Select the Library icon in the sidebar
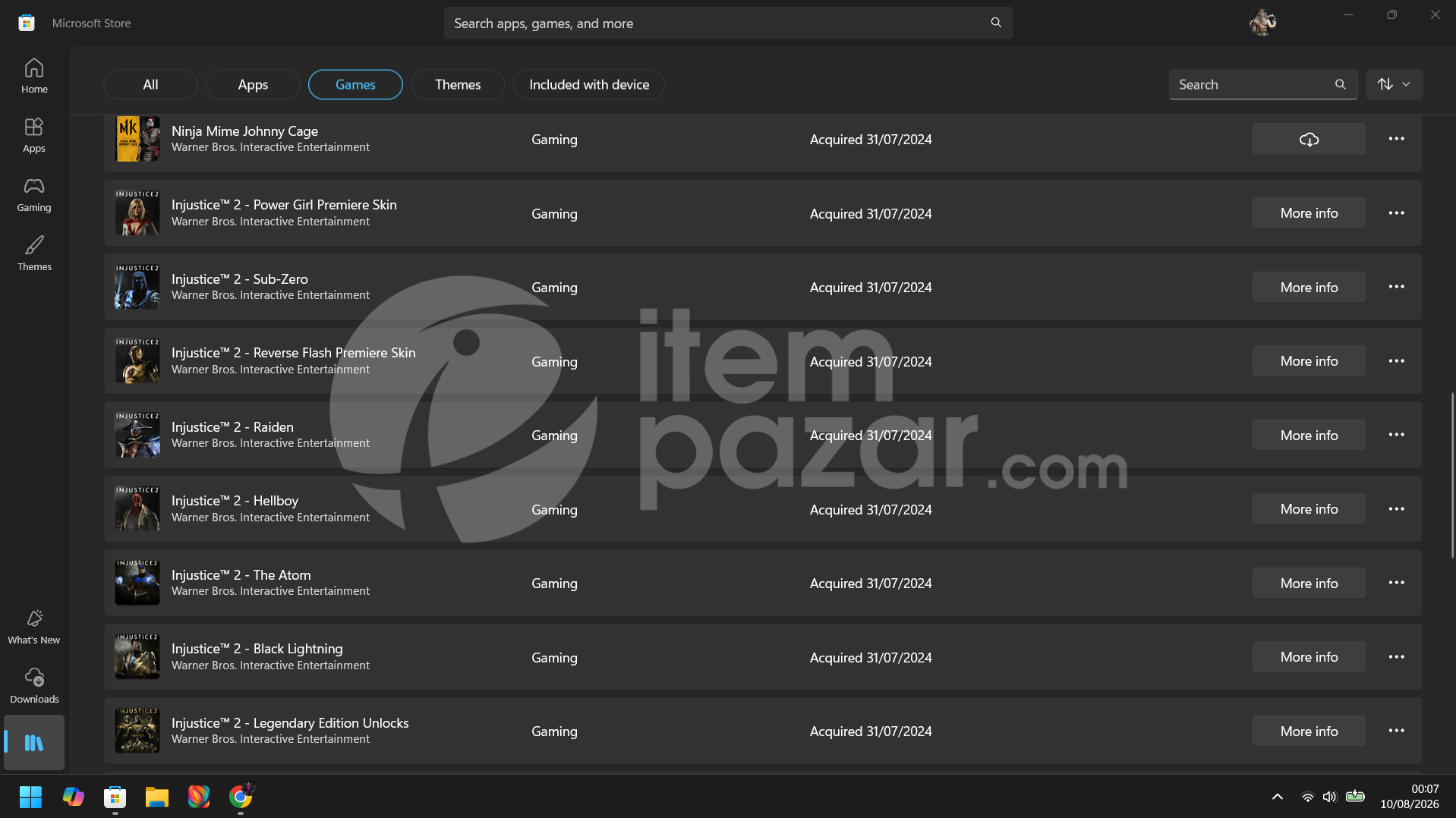Viewport: 1456px width, 818px height. click(x=34, y=743)
